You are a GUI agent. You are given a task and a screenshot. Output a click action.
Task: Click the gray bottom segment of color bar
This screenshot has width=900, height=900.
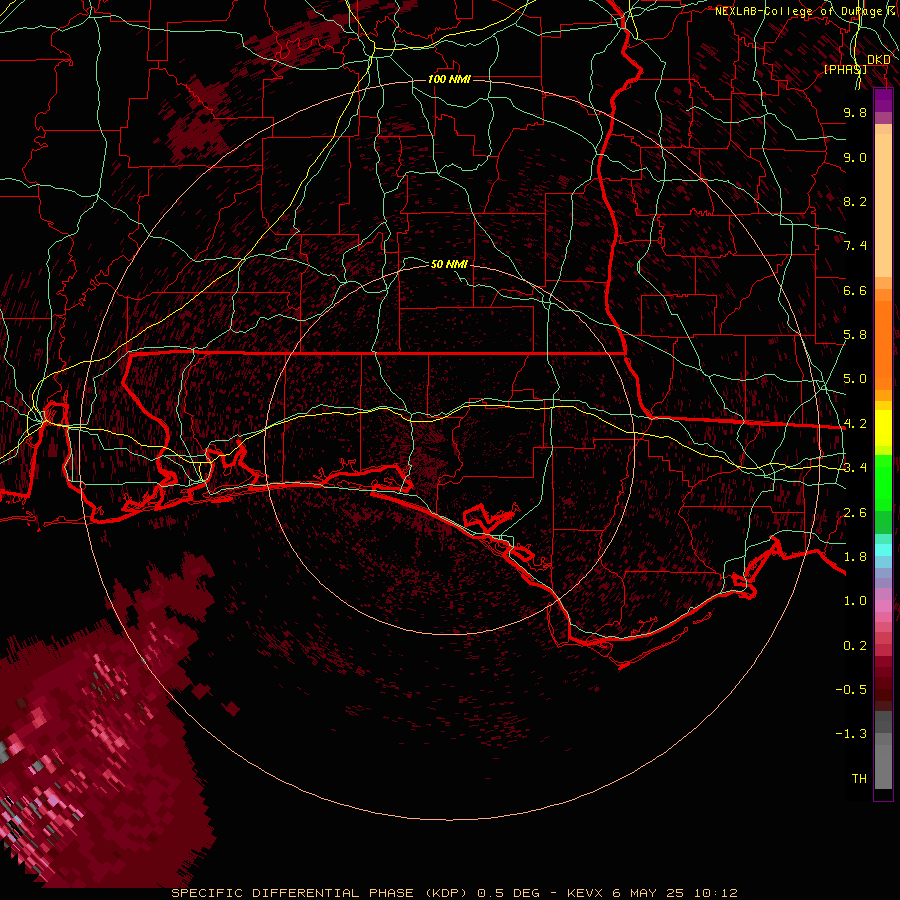point(883,763)
